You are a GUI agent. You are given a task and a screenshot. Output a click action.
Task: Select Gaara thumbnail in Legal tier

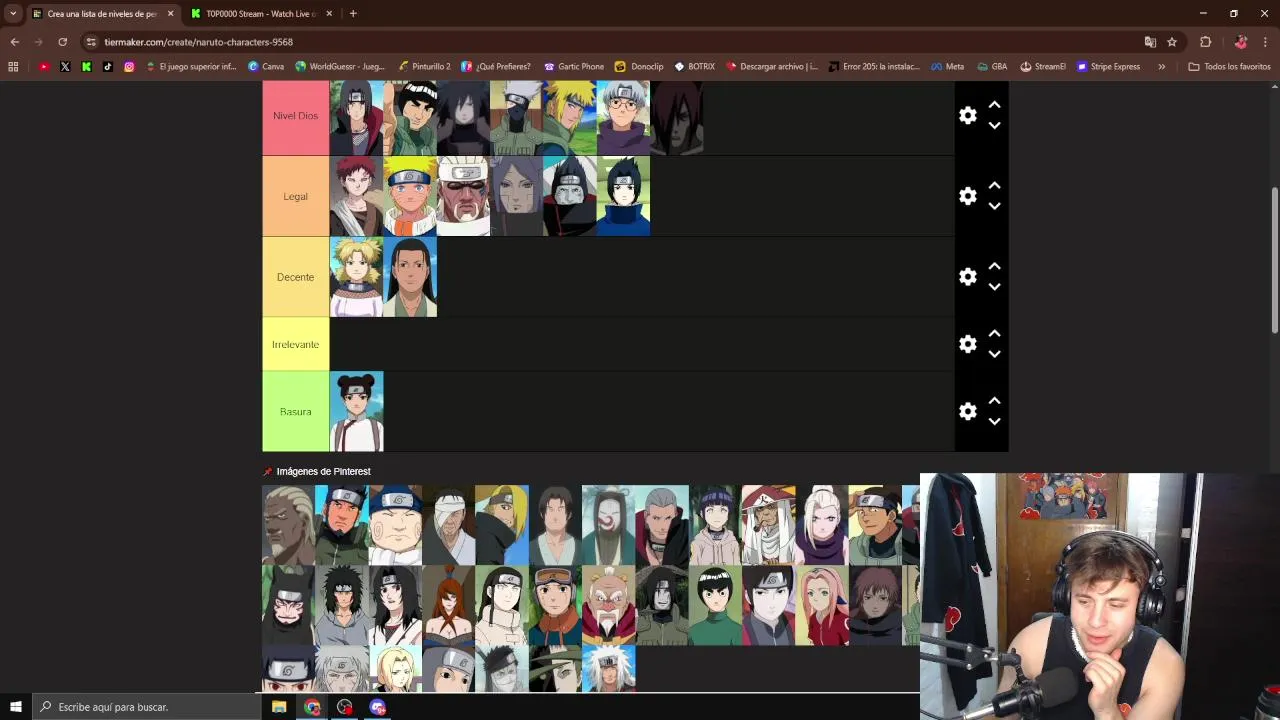click(x=357, y=196)
